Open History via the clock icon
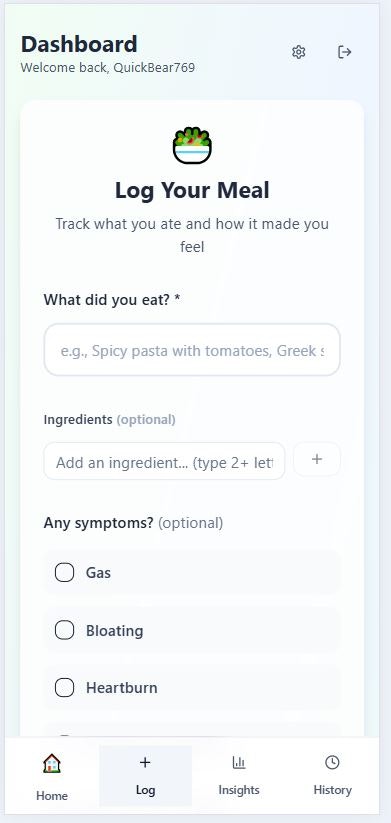 pos(332,762)
